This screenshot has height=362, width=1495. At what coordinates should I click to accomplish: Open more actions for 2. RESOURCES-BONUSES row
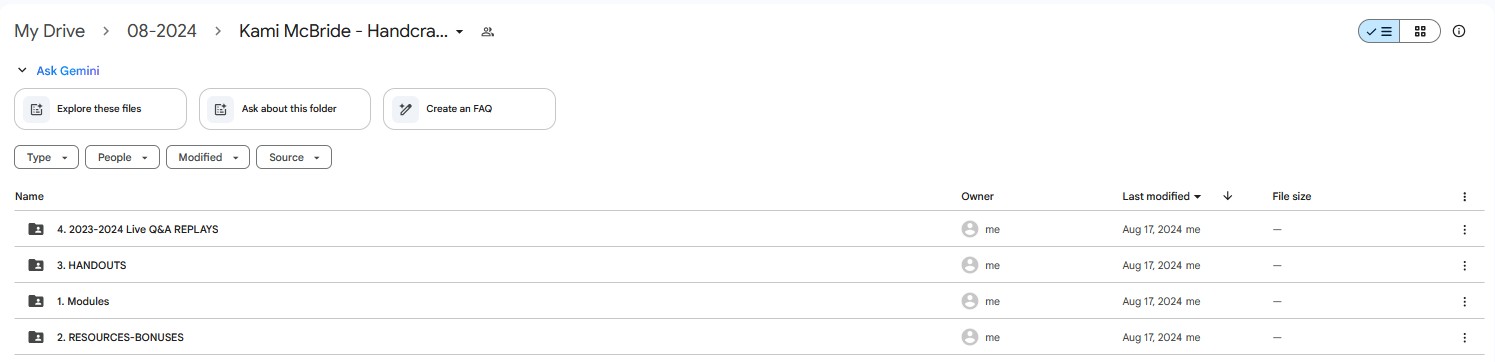[x=1465, y=338]
